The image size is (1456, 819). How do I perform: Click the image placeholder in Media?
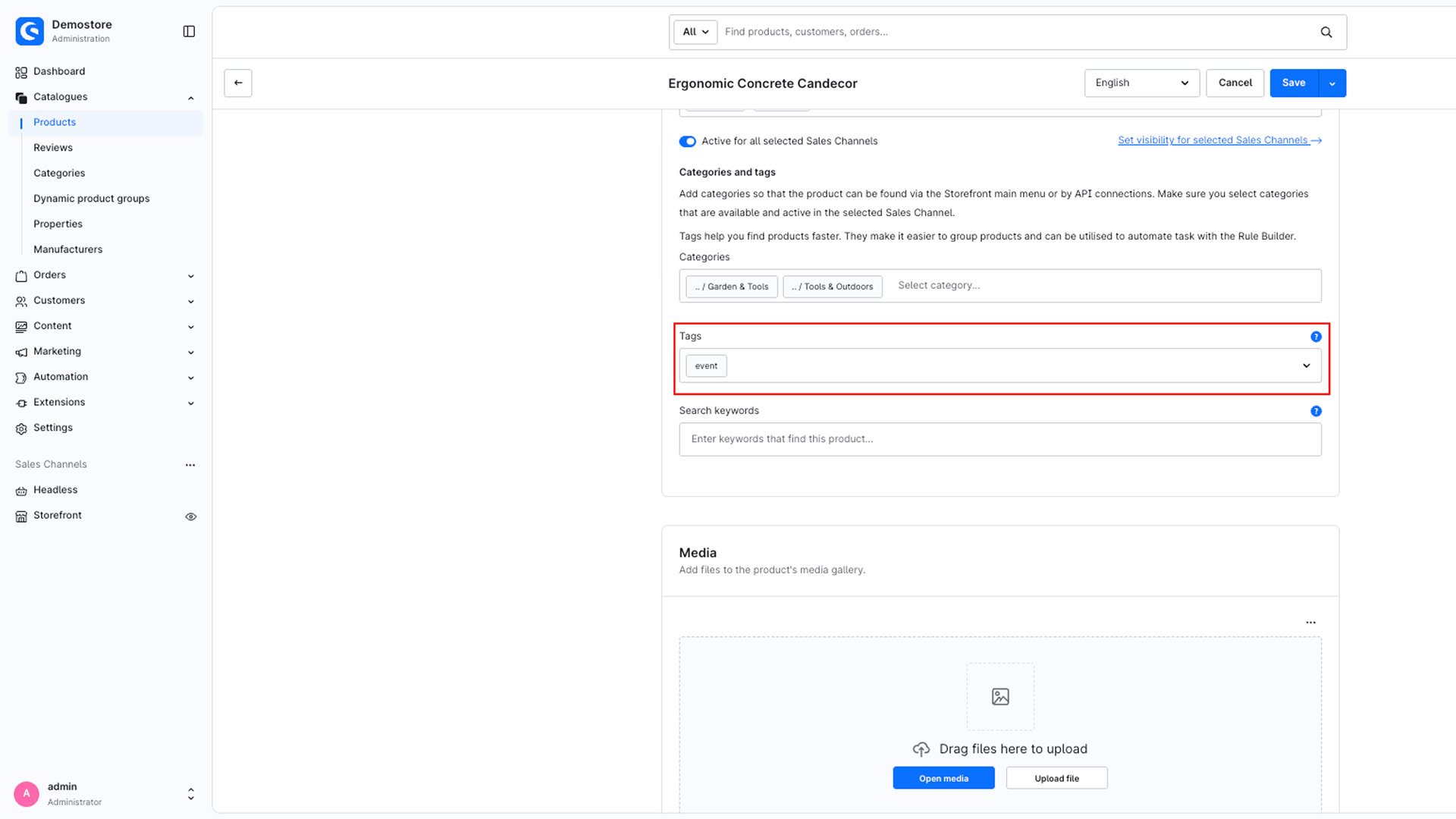pyautogui.click(x=1000, y=697)
